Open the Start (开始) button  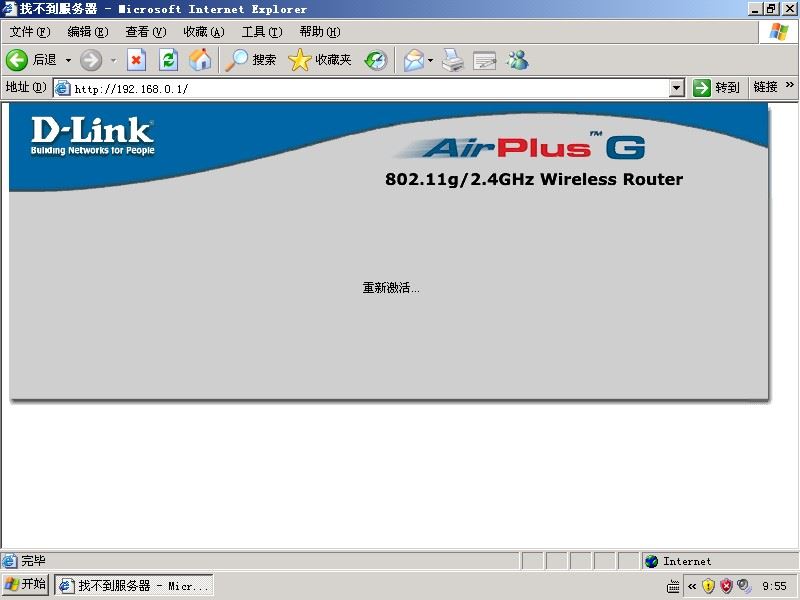click(x=25, y=585)
